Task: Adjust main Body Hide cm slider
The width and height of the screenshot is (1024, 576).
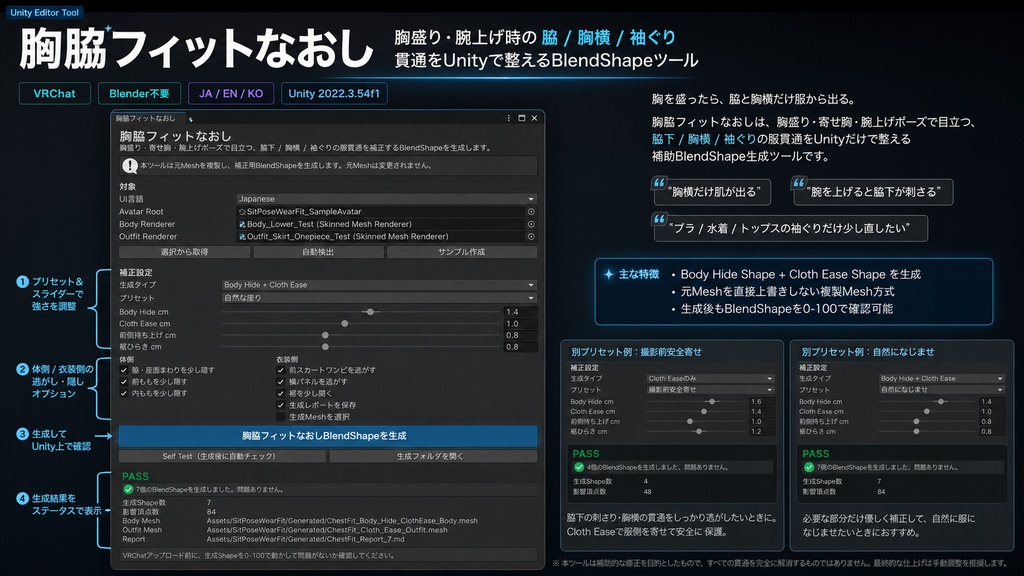Action: tap(370, 312)
